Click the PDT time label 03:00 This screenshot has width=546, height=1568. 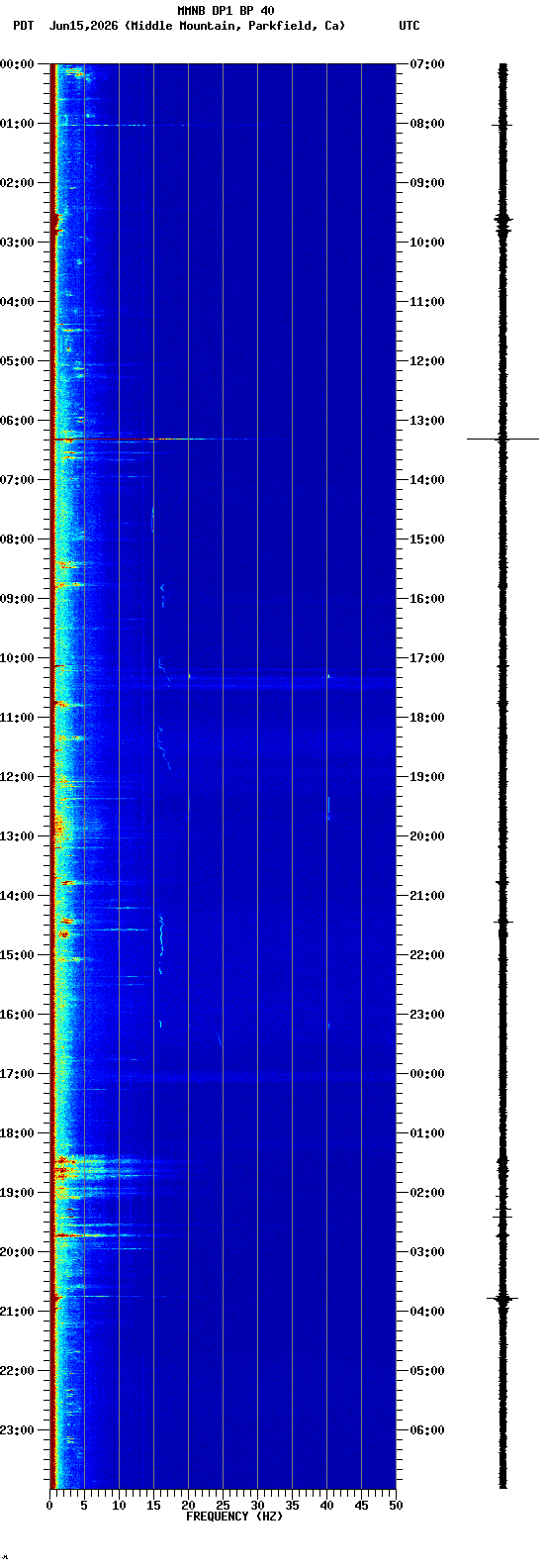point(18,243)
